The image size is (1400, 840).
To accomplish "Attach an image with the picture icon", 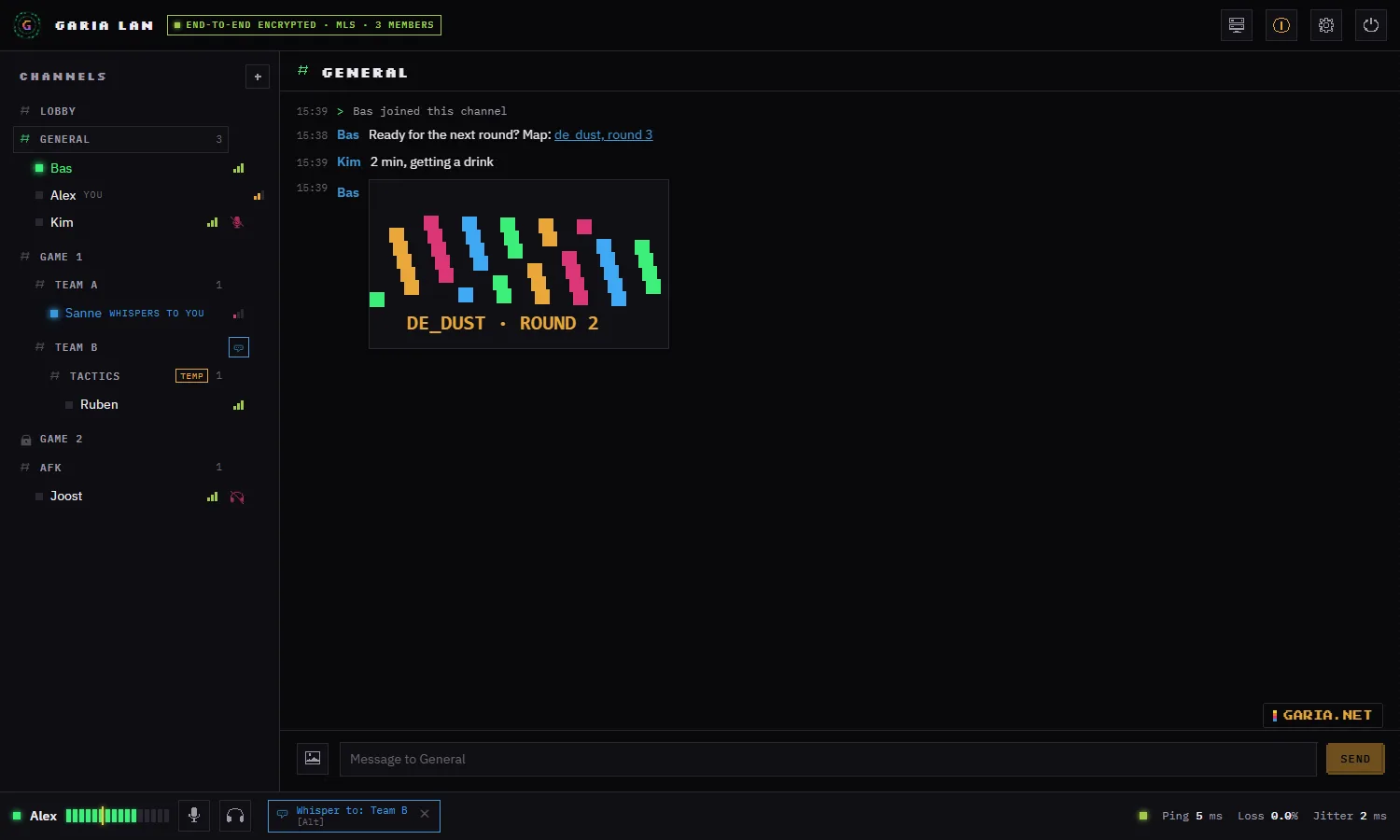I will tap(313, 759).
